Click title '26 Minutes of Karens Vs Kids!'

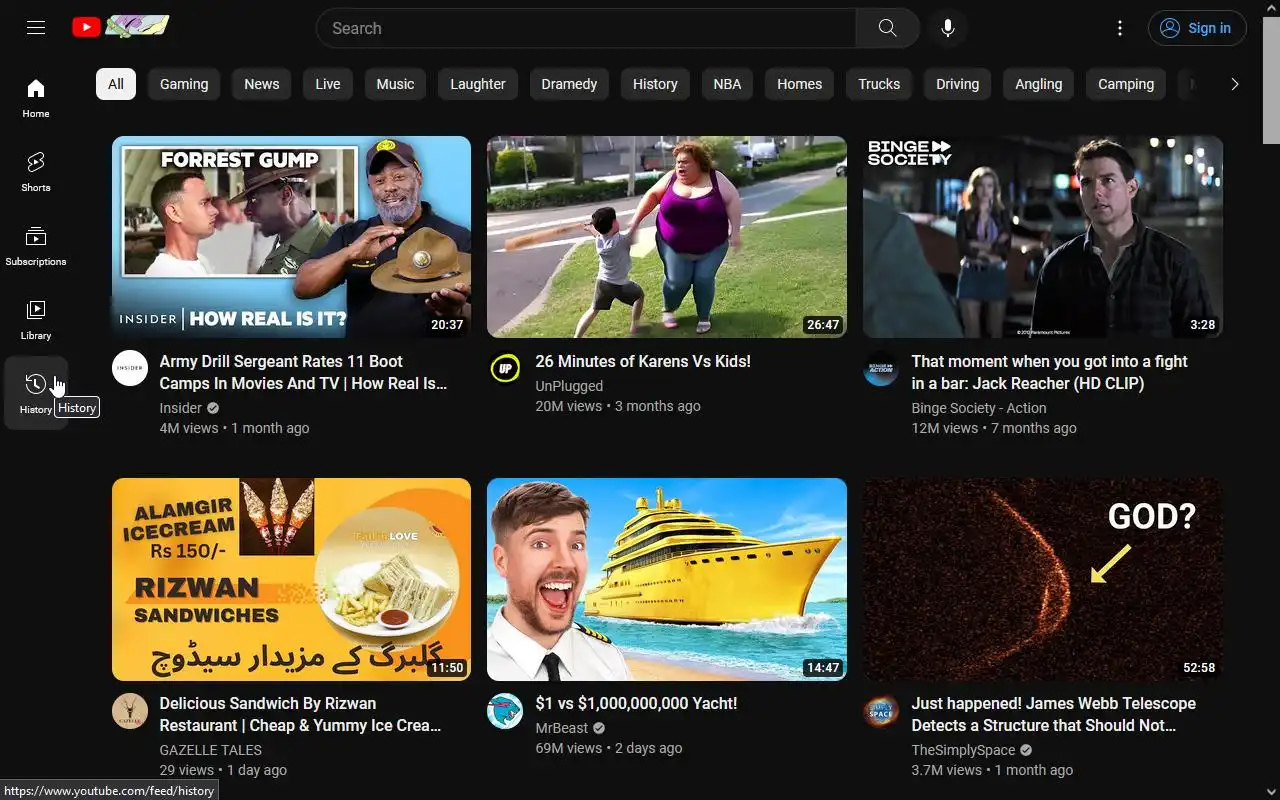point(643,361)
